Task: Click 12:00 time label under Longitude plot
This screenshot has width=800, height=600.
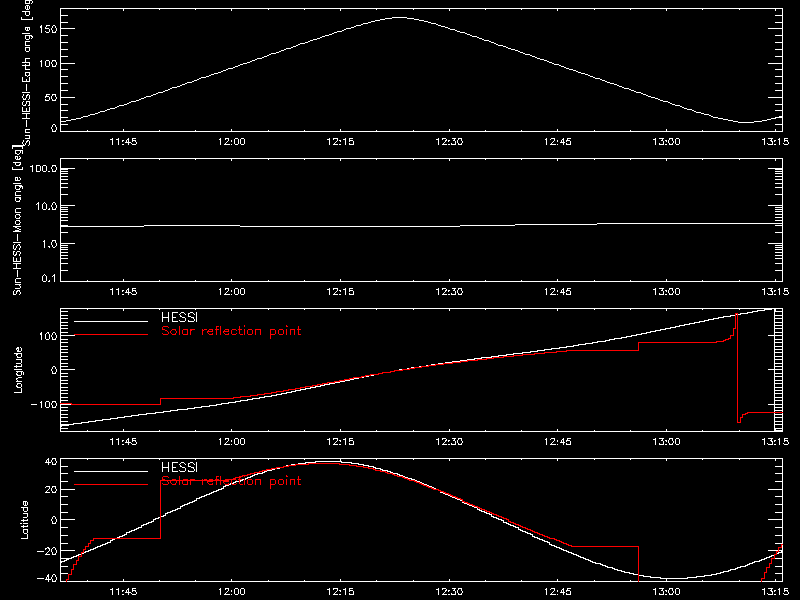Action: [232, 441]
